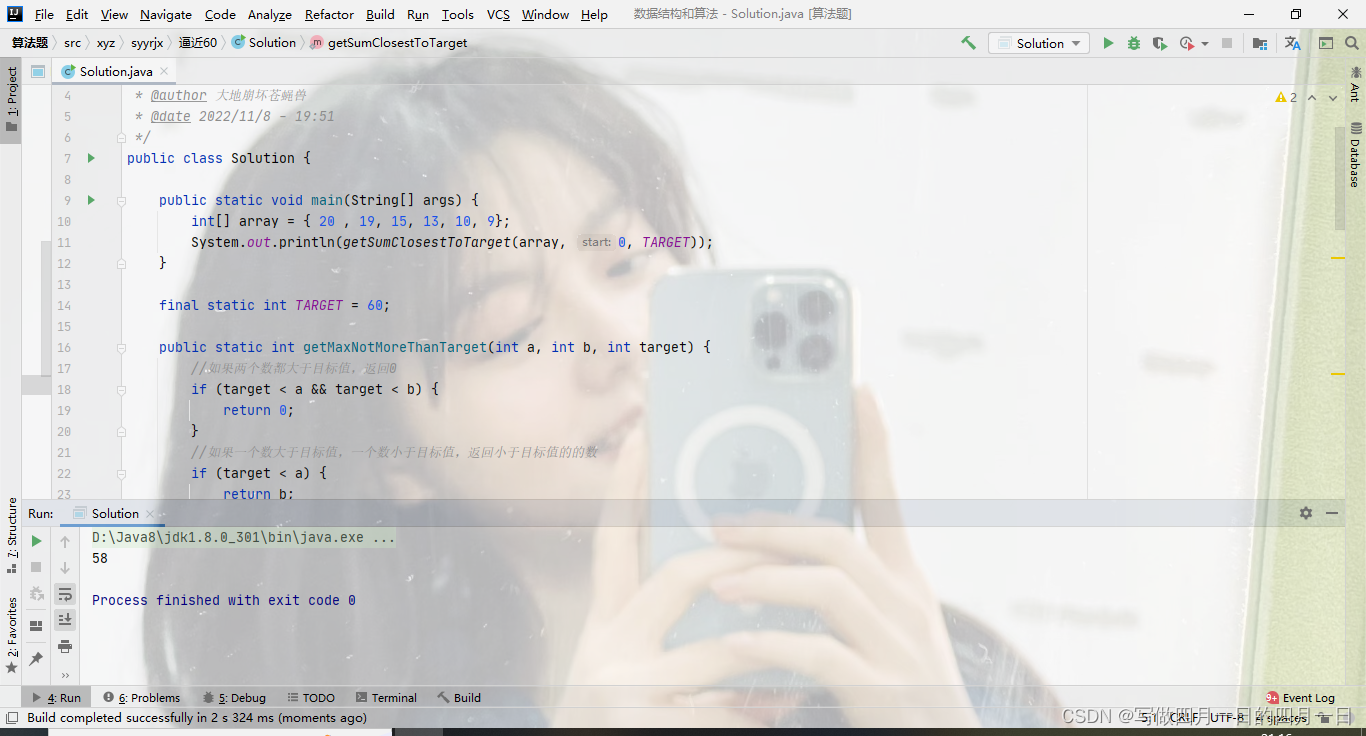Build the project with the hammer icon

(968, 43)
